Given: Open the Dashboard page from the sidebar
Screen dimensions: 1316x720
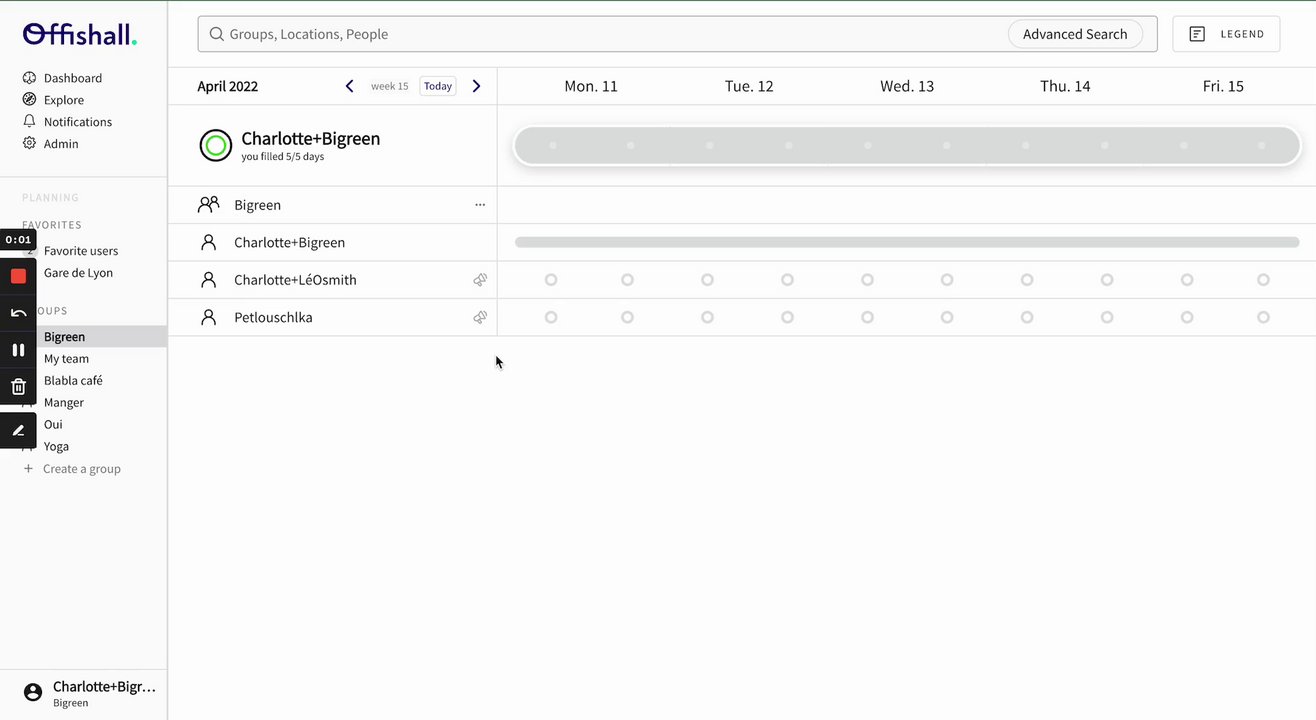Looking at the screenshot, I should pyautogui.click(x=72, y=78).
